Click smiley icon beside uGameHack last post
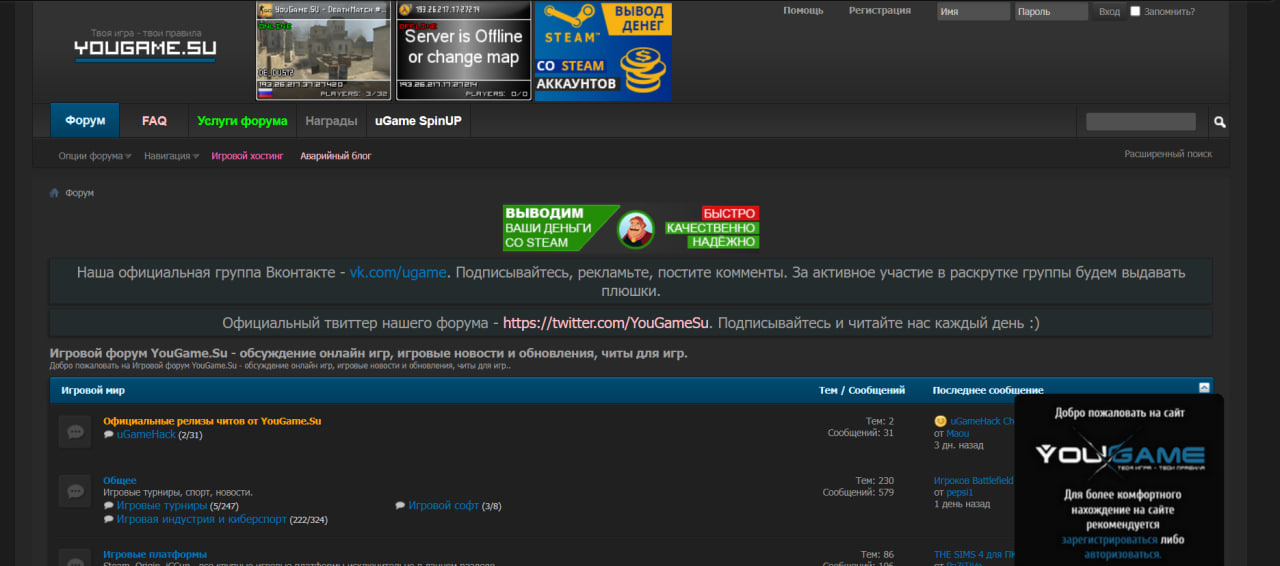The width and height of the screenshot is (1280, 566). click(x=940, y=421)
